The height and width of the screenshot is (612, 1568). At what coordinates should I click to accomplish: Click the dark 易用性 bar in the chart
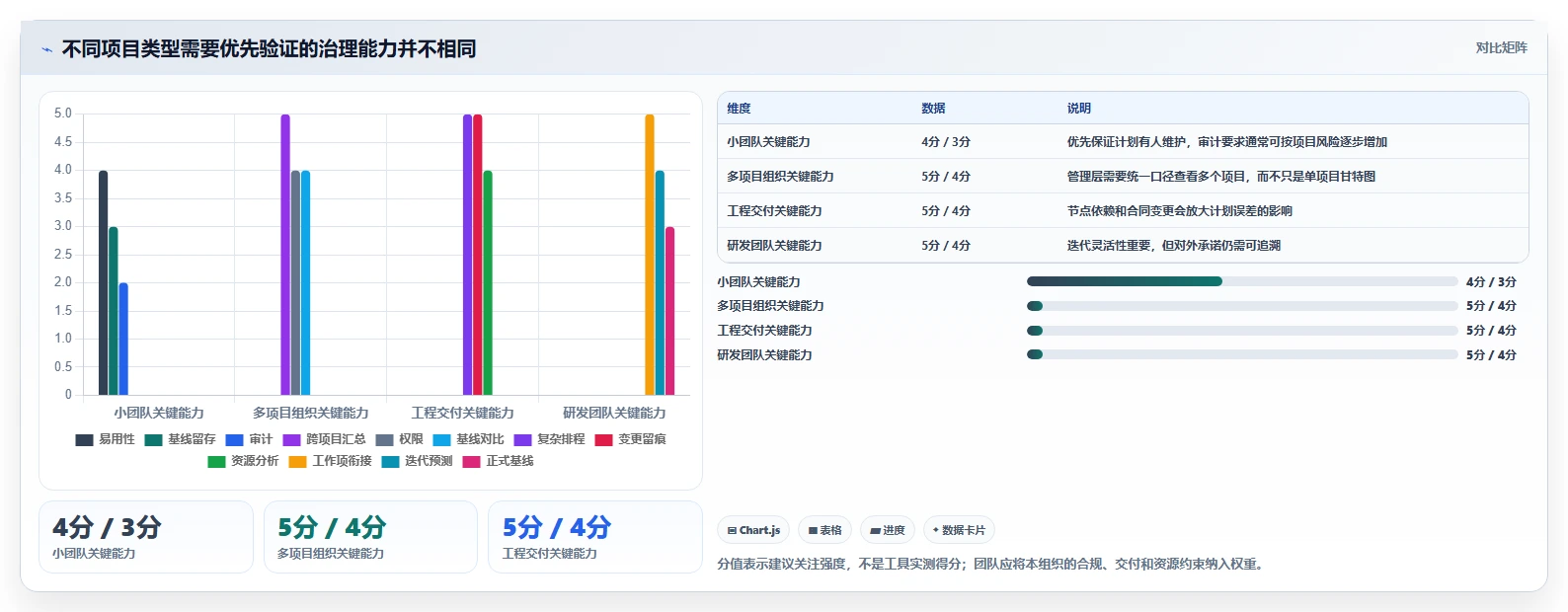(103, 283)
